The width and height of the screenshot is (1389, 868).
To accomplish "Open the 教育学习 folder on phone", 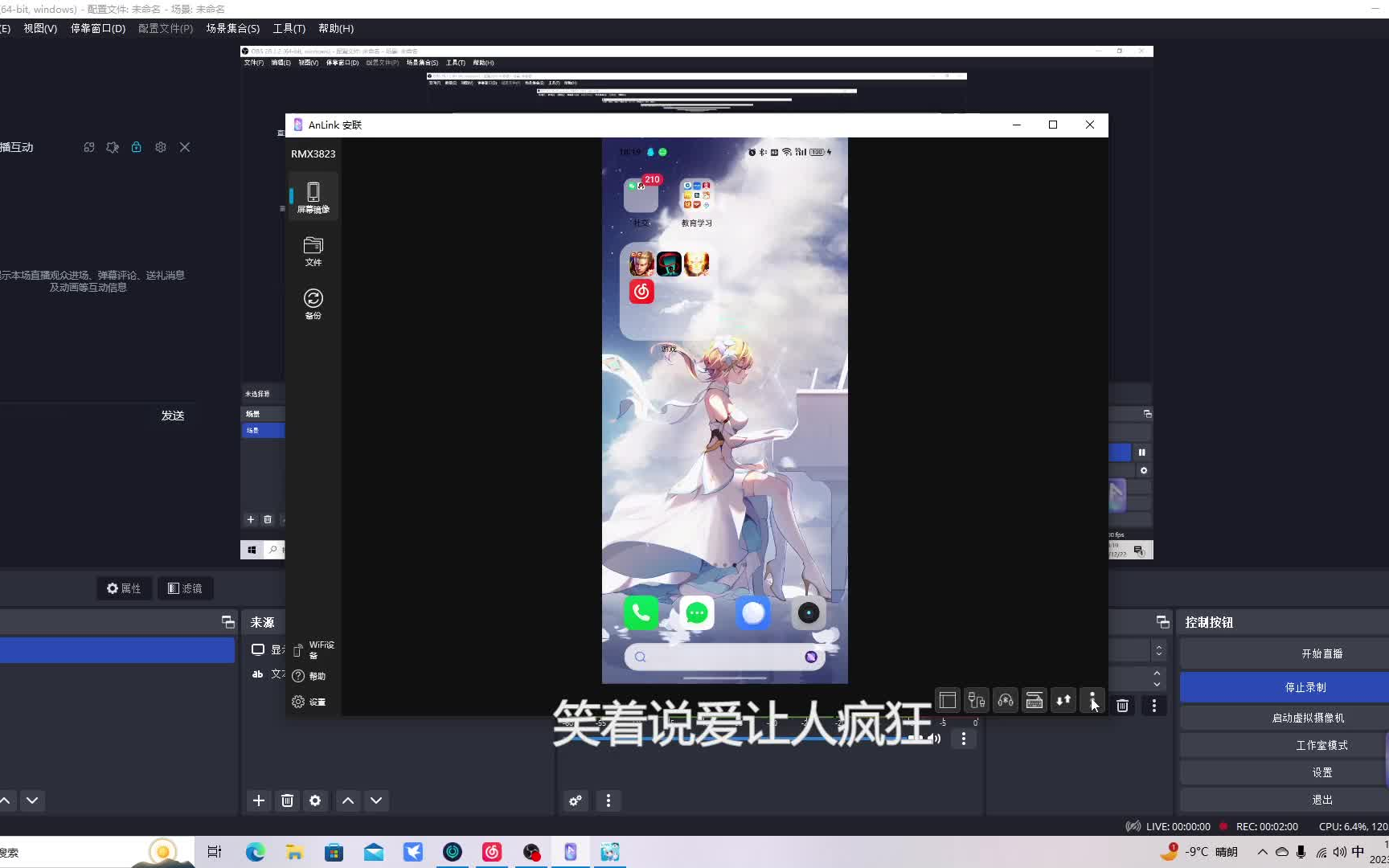I will click(697, 195).
